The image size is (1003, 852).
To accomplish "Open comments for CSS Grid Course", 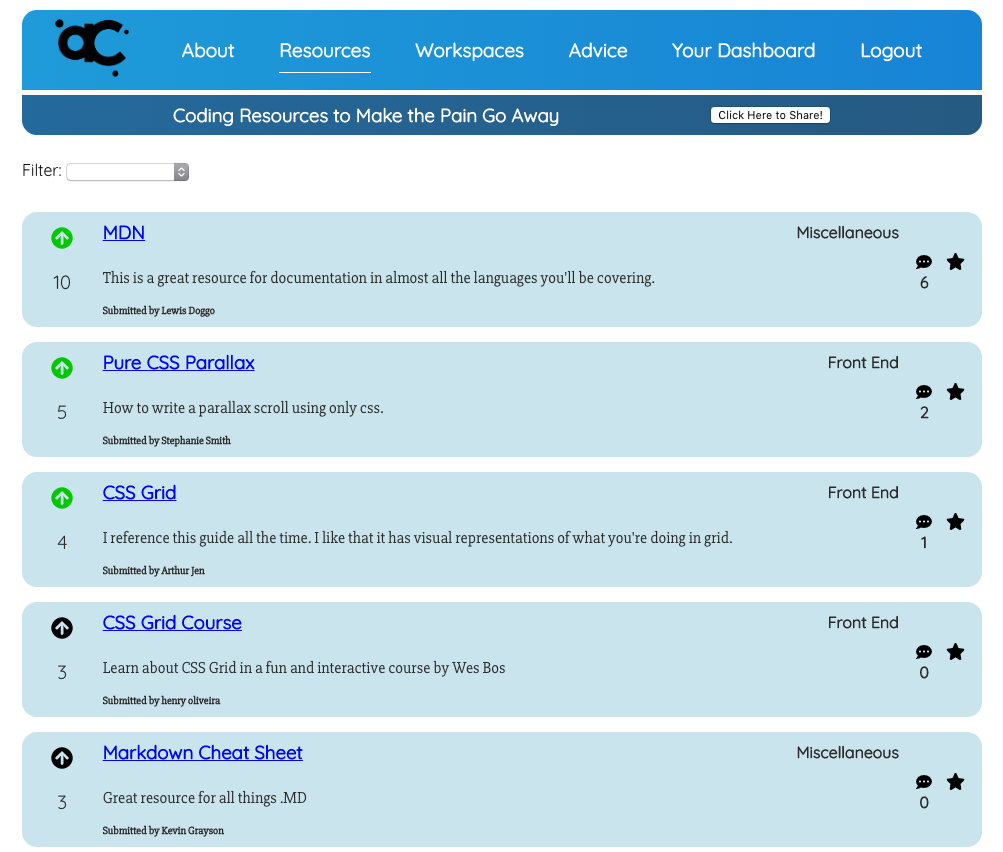I will (923, 653).
